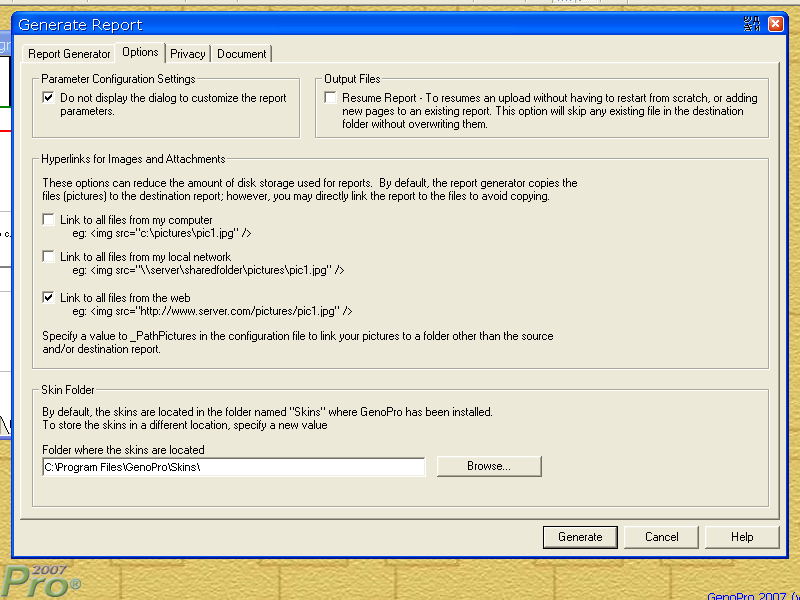Click the 'Folder where the skins are located' label

click(123, 450)
